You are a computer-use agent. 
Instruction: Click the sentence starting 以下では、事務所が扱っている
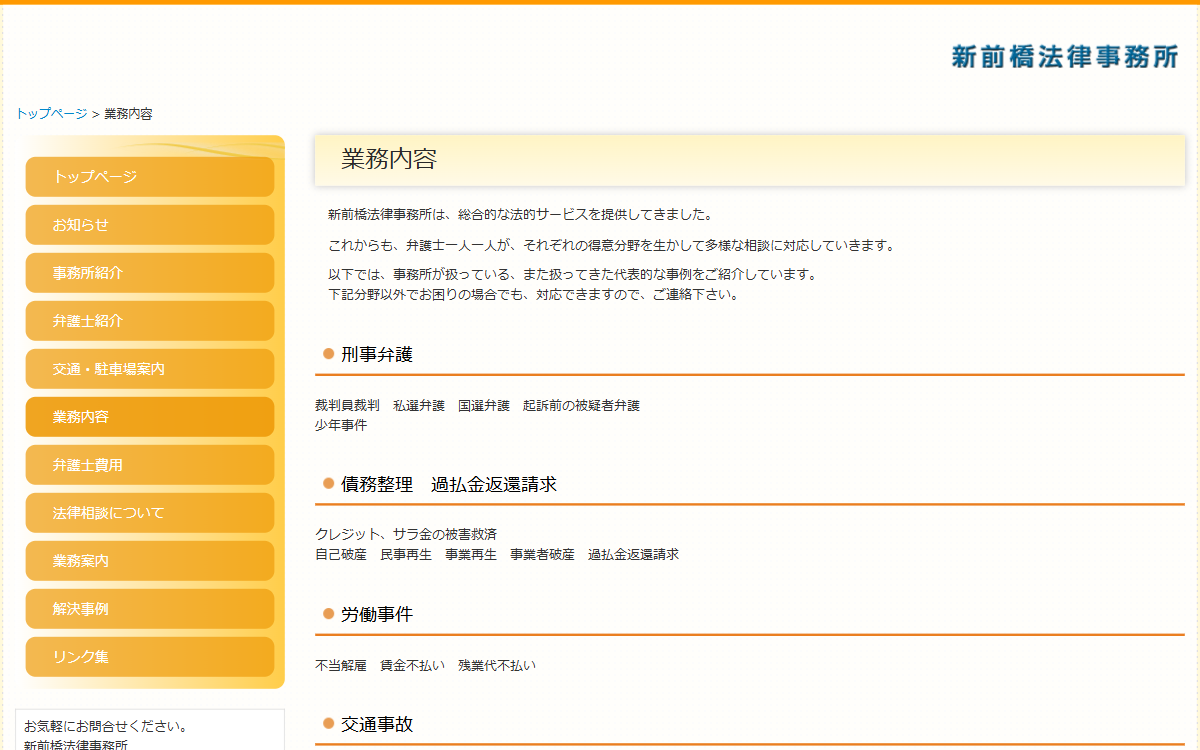tap(573, 275)
